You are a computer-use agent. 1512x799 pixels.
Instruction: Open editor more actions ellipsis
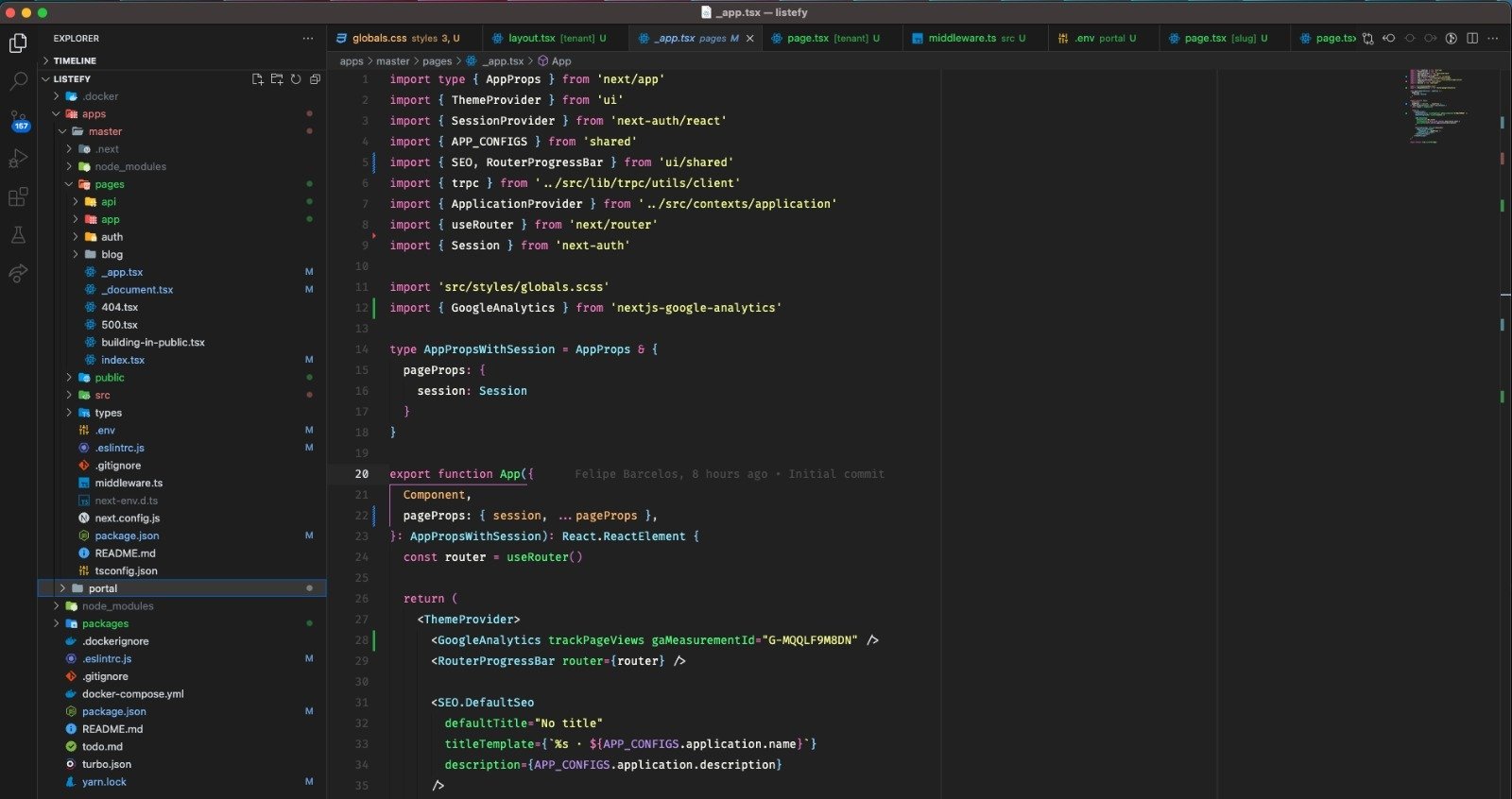(x=1493, y=39)
